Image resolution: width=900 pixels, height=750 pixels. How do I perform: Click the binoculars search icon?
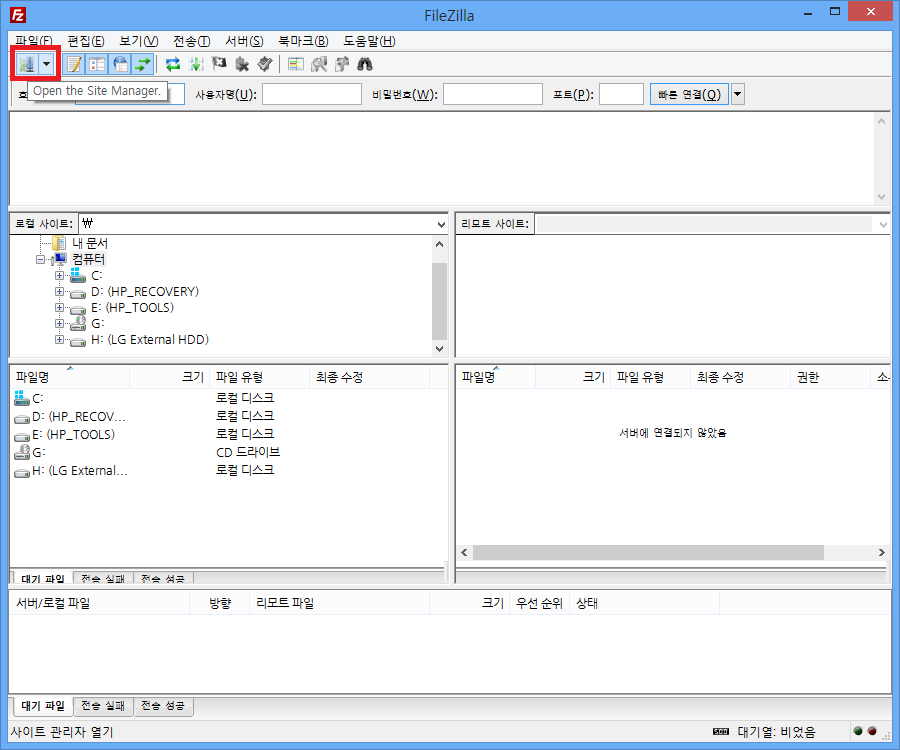click(x=365, y=64)
